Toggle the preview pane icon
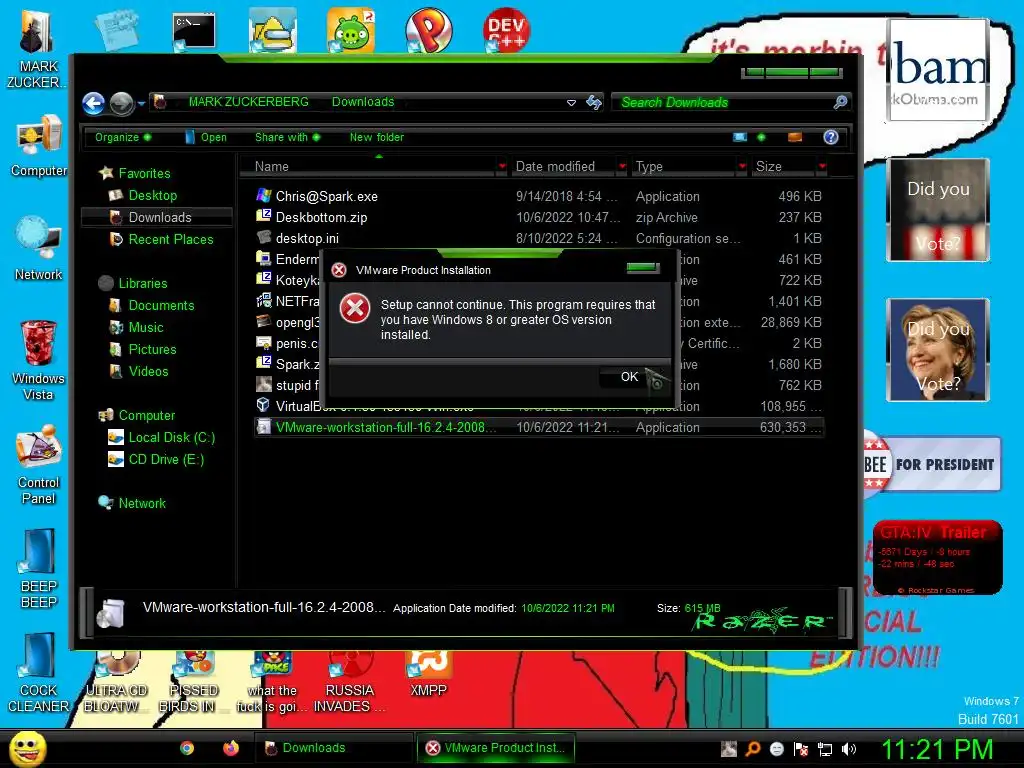Viewport: 1024px width, 768px height. [x=795, y=137]
